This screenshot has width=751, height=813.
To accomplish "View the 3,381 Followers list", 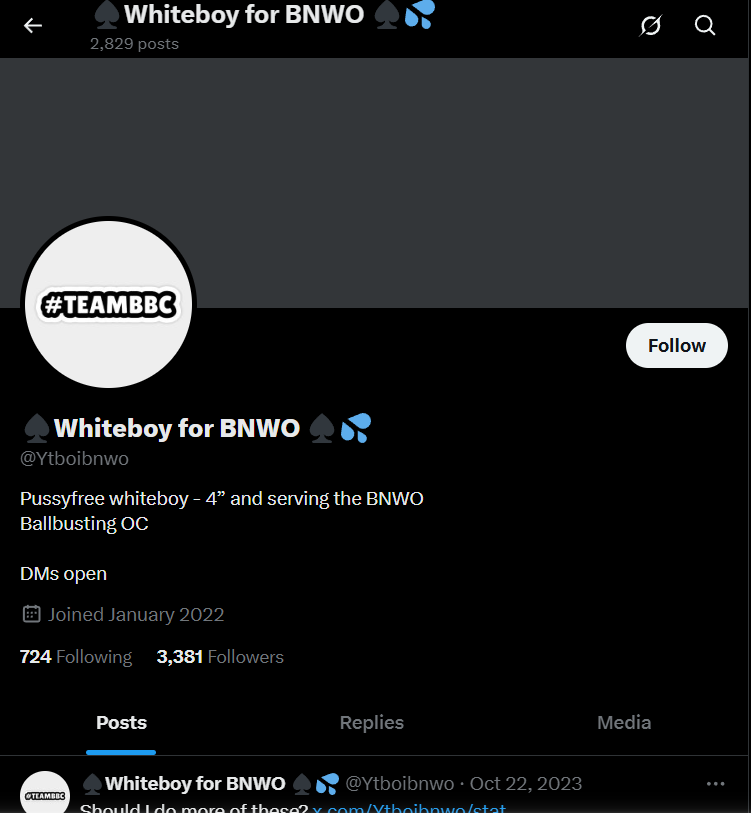I will click(x=220, y=657).
